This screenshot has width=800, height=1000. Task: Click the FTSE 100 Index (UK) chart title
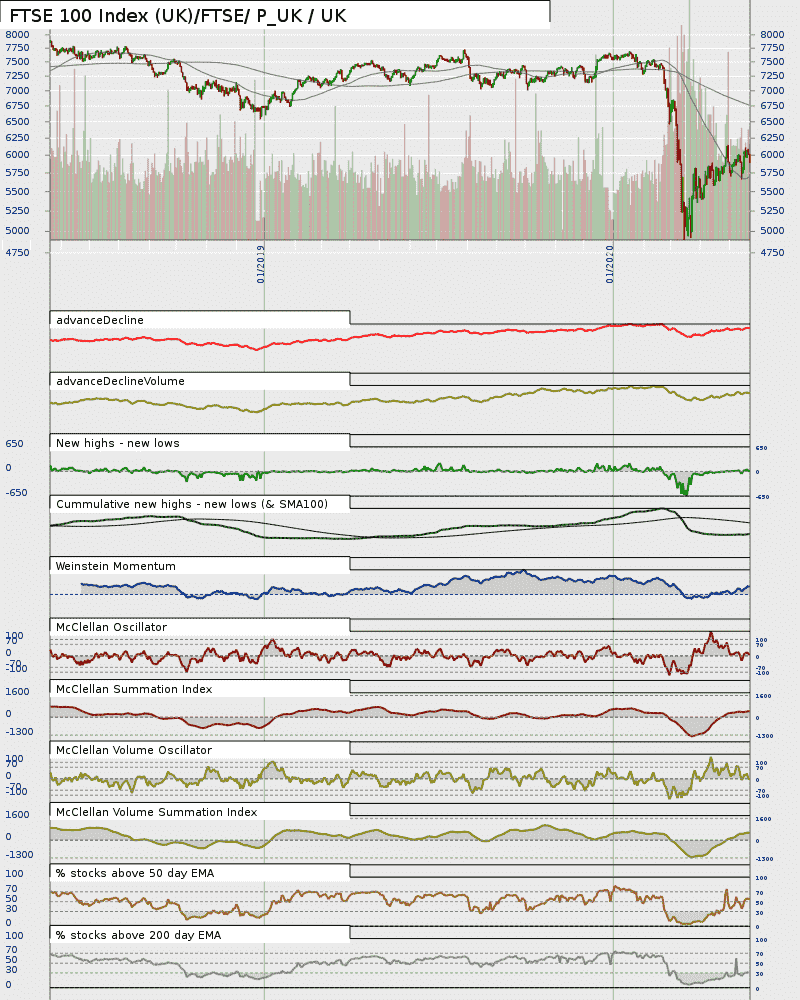[178, 16]
